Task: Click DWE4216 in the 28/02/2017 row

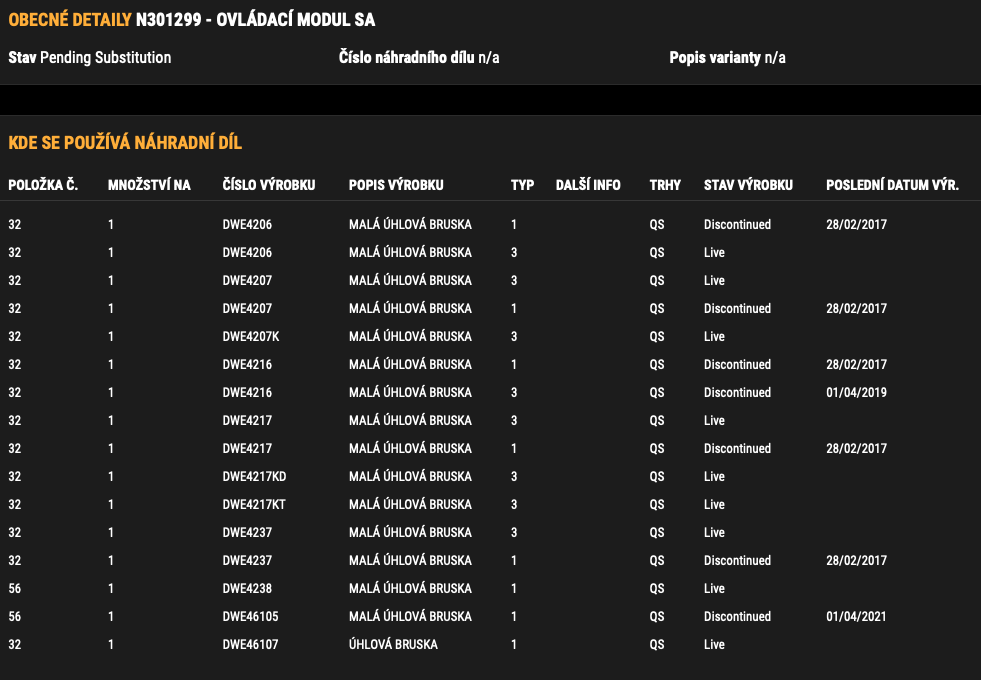Action: click(247, 365)
